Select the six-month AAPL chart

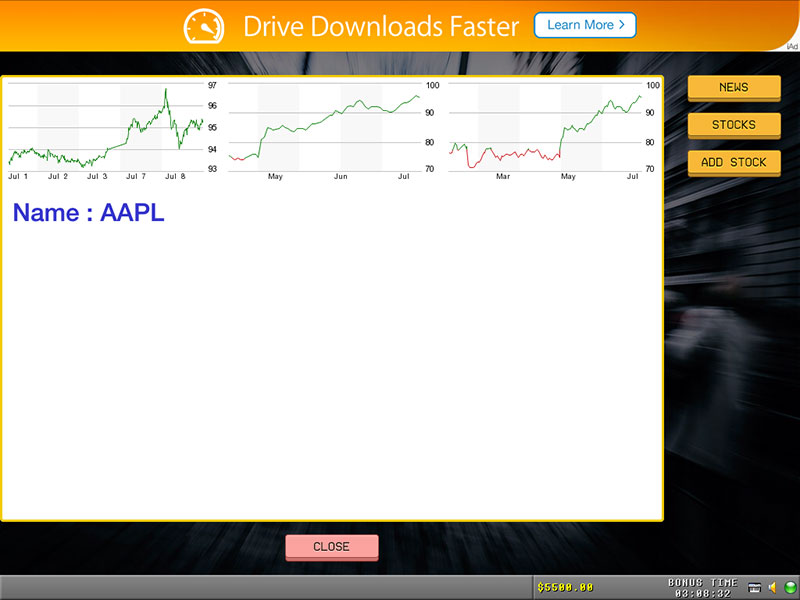(x=554, y=130)
